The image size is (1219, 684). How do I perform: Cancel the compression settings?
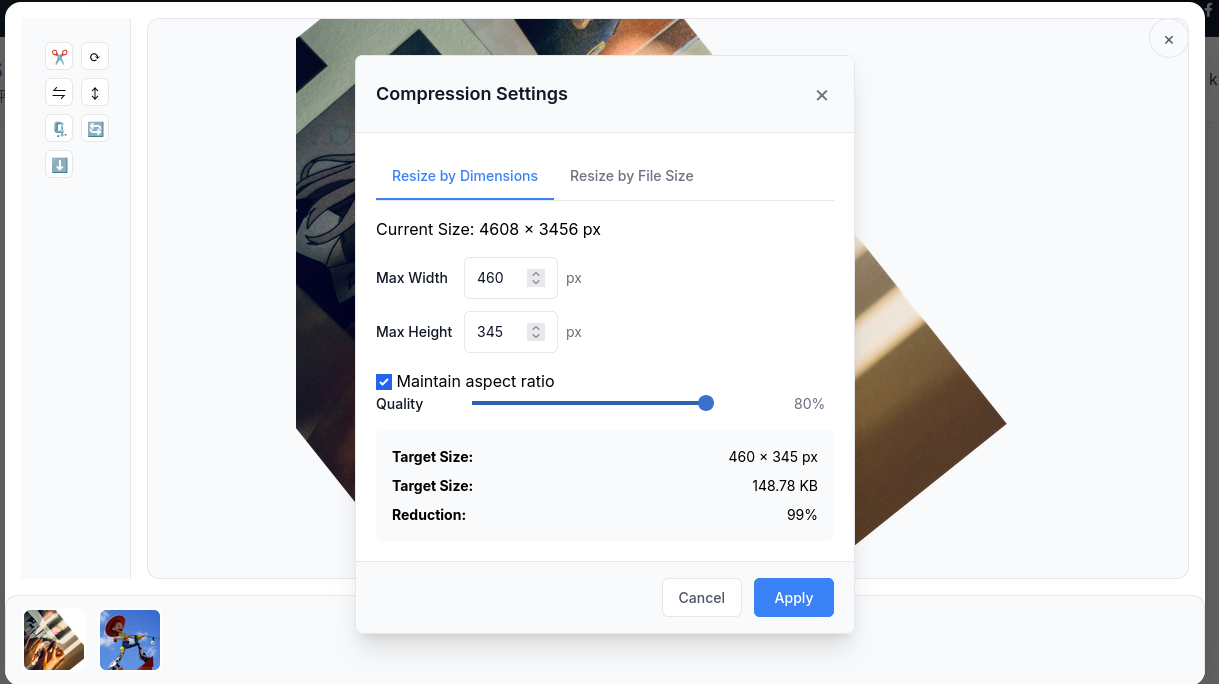pos(701,598)
